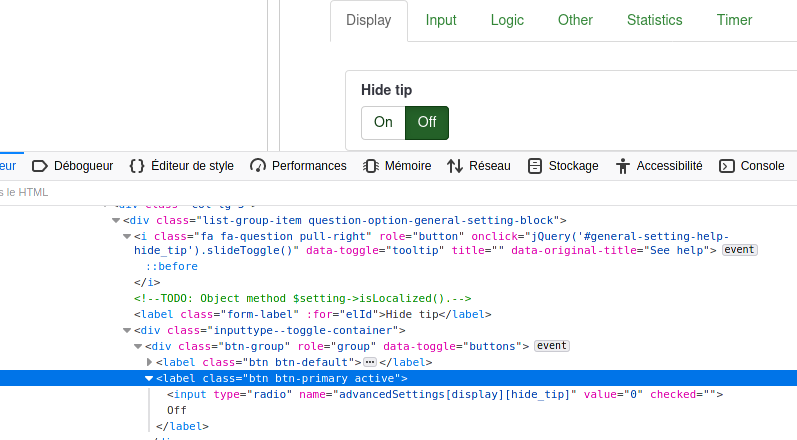The image size is (797, 440).
Task: Collapse the selected btn-primary active label
Action: (x=150, y=378)
